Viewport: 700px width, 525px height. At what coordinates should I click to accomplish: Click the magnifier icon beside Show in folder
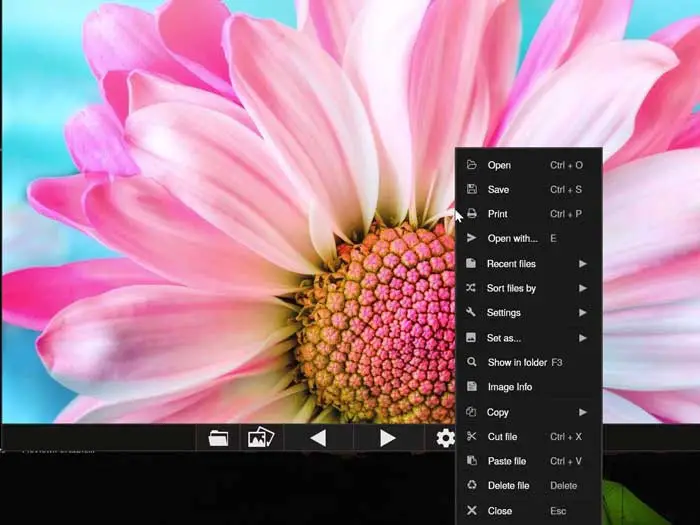click(471, 362)
